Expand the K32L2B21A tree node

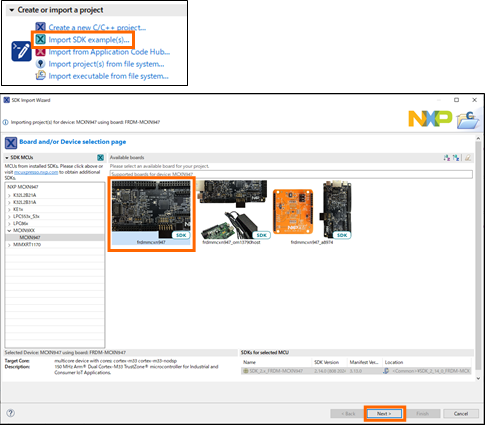[x=9, y=195]
